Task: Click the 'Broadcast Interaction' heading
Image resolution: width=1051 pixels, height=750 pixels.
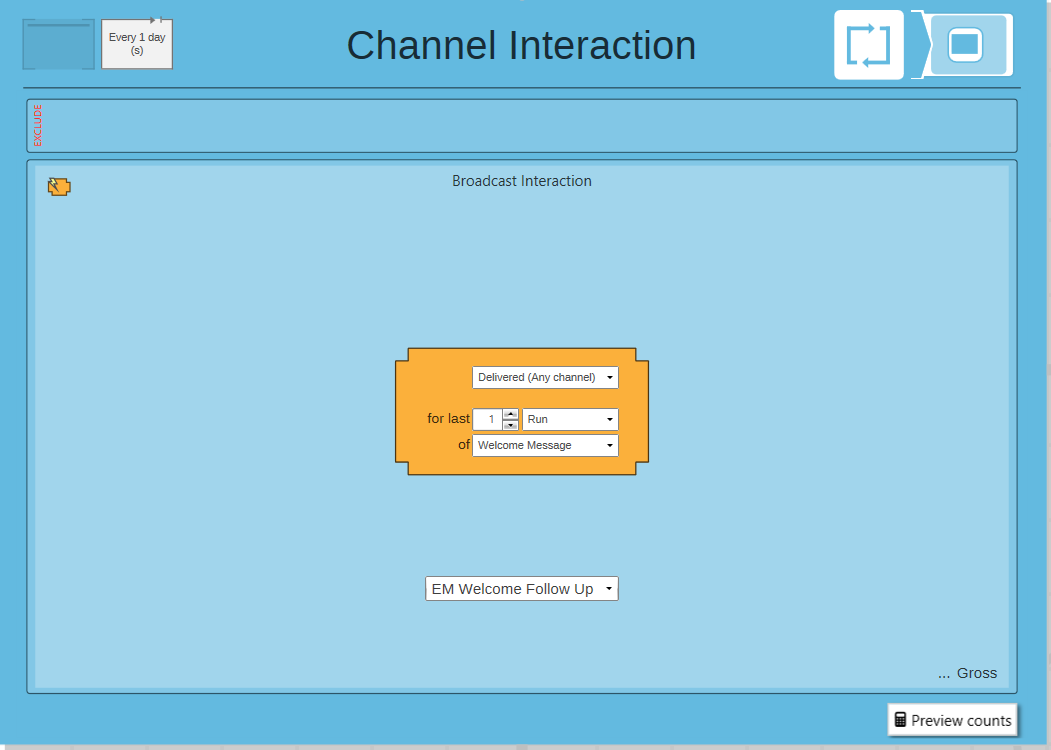Action: pos(521,181)
